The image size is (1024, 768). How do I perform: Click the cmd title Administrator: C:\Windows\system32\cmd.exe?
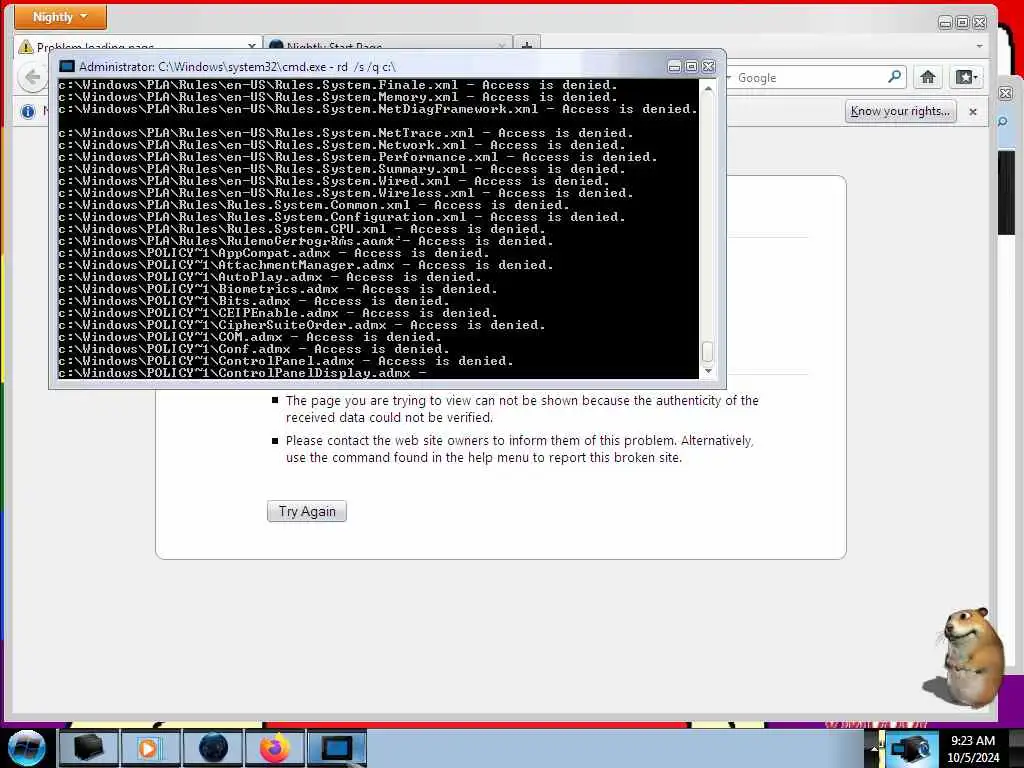click(x=237, y=67)
